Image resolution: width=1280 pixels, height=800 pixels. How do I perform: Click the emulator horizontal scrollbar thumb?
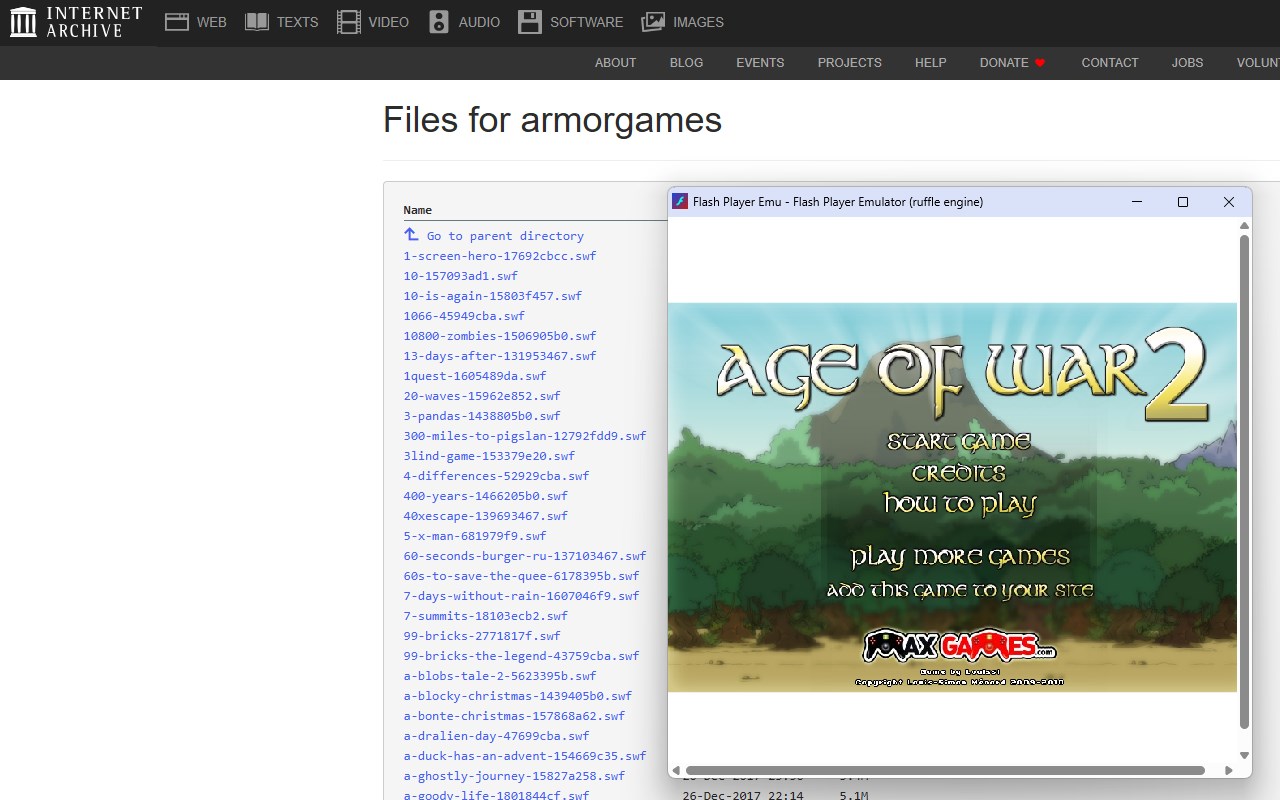[x=945, y=770]
